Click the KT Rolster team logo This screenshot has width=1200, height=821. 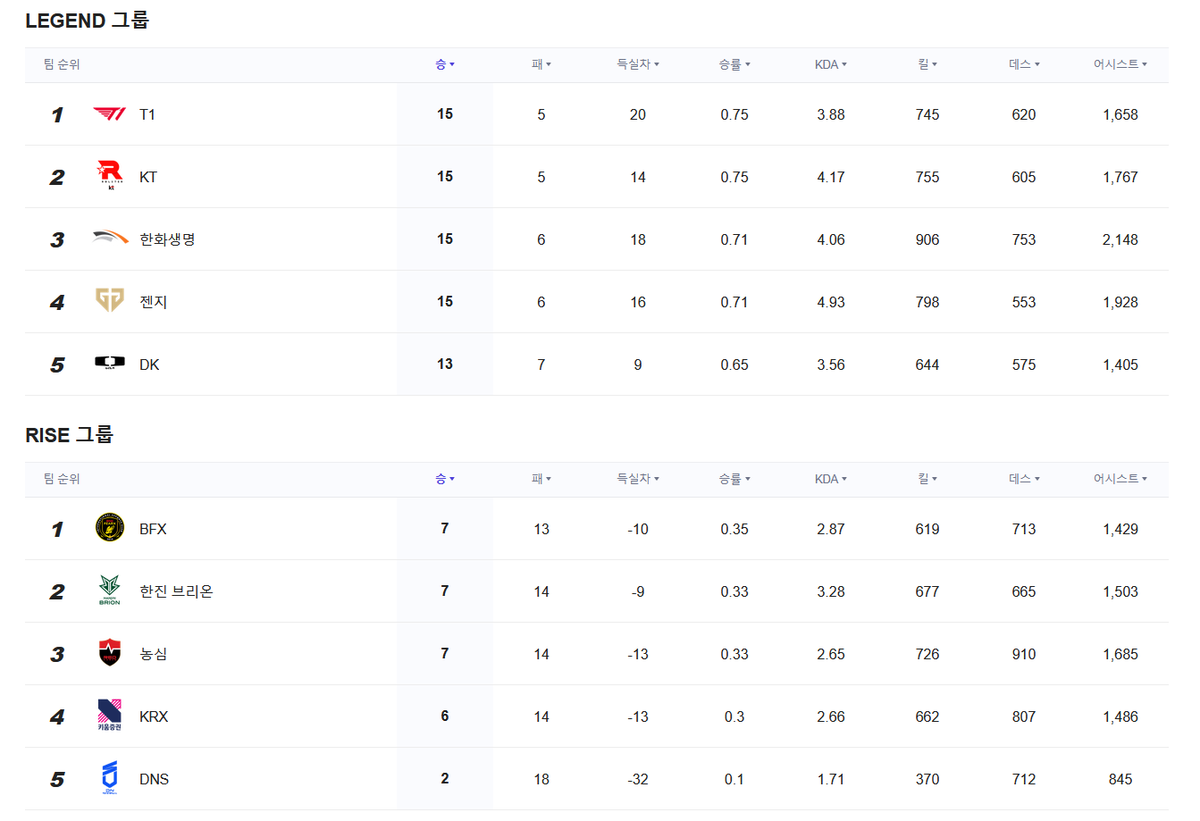pyautogui.click(x=109, y=176)
